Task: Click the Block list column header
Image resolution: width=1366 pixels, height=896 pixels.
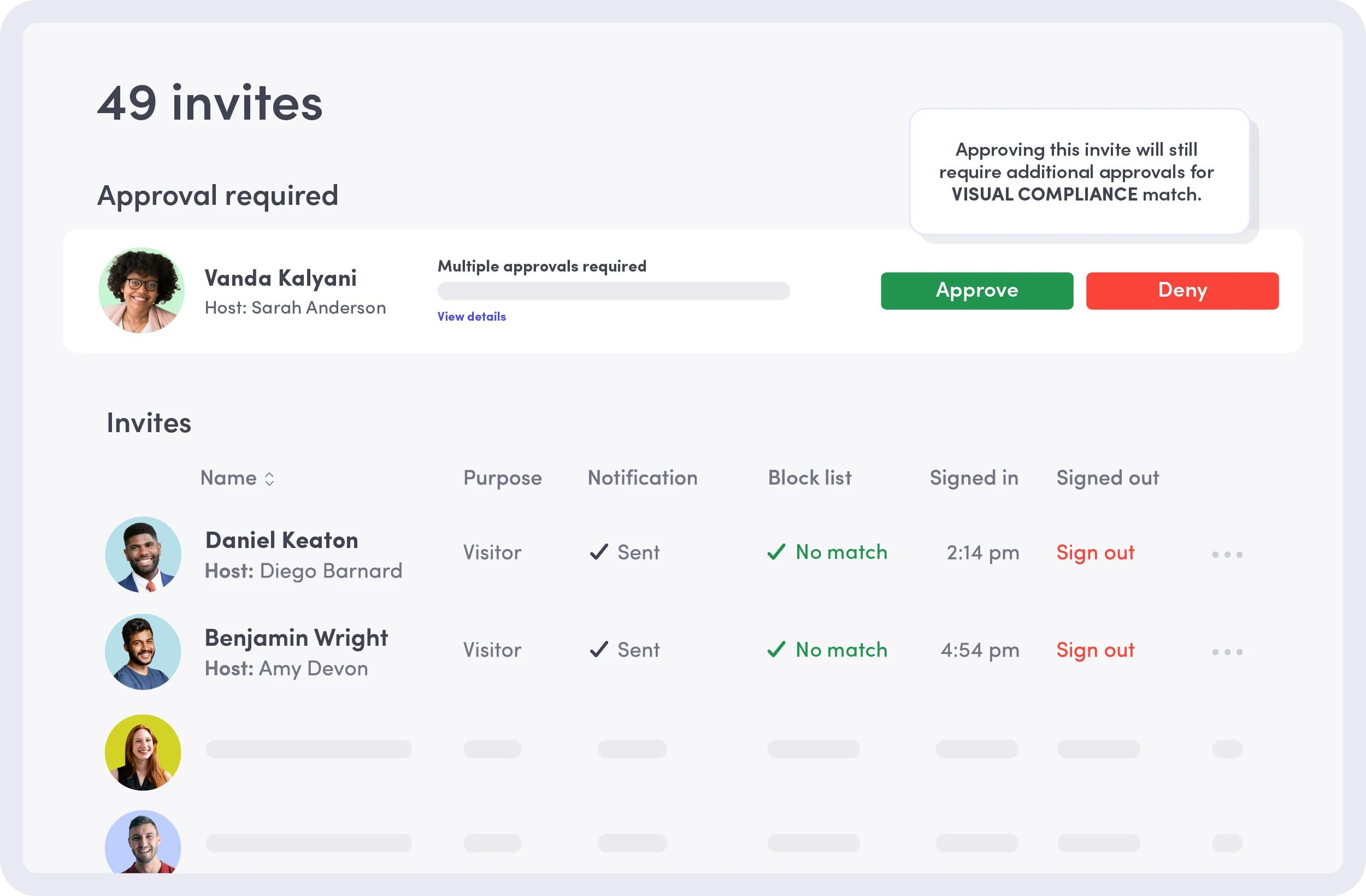Action: pos(810,478)
